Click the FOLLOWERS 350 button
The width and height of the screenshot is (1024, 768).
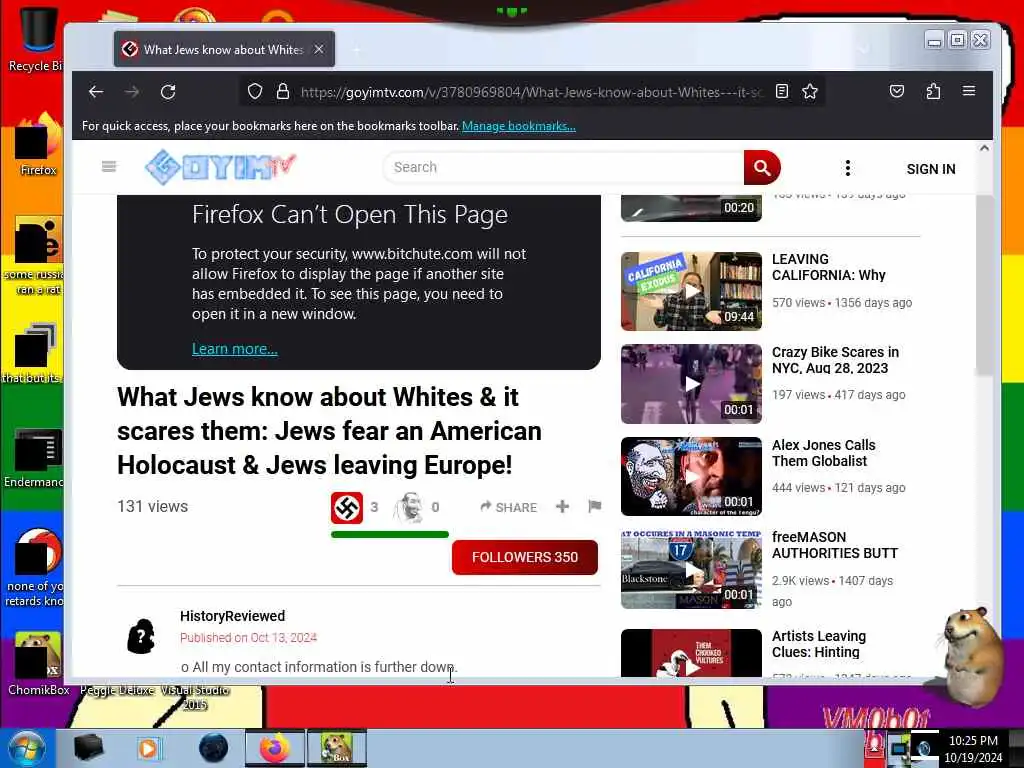click(x=524, y=558)
